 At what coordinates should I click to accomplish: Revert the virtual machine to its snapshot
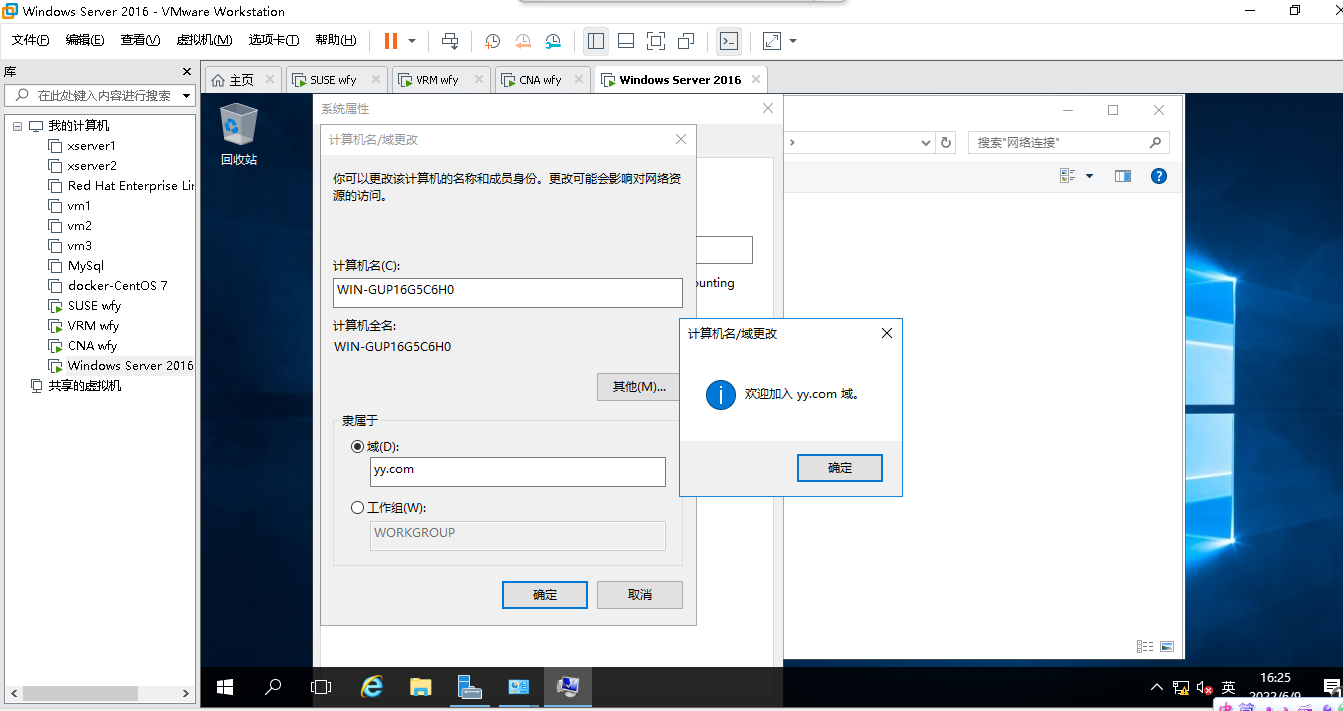[x=523, y=41]
